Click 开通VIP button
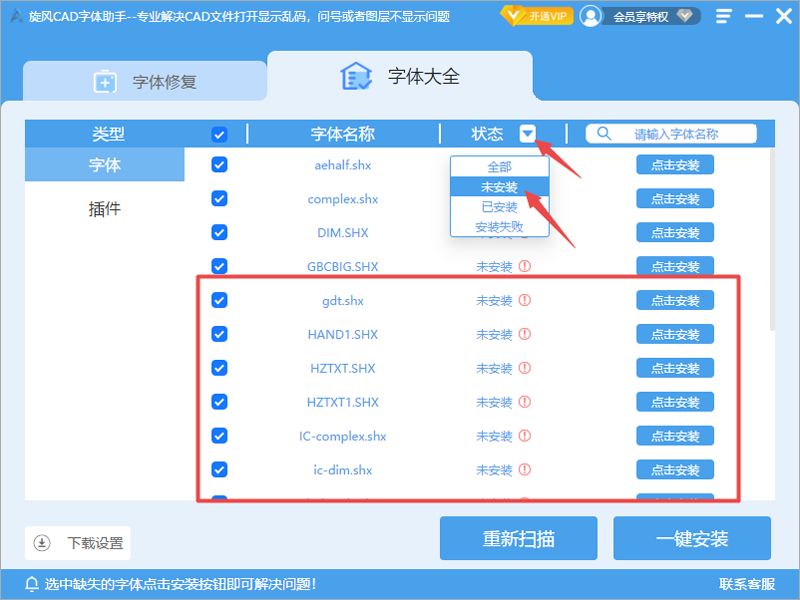The width and height of the screenshot is (800, 600). (x=537, y=16)
